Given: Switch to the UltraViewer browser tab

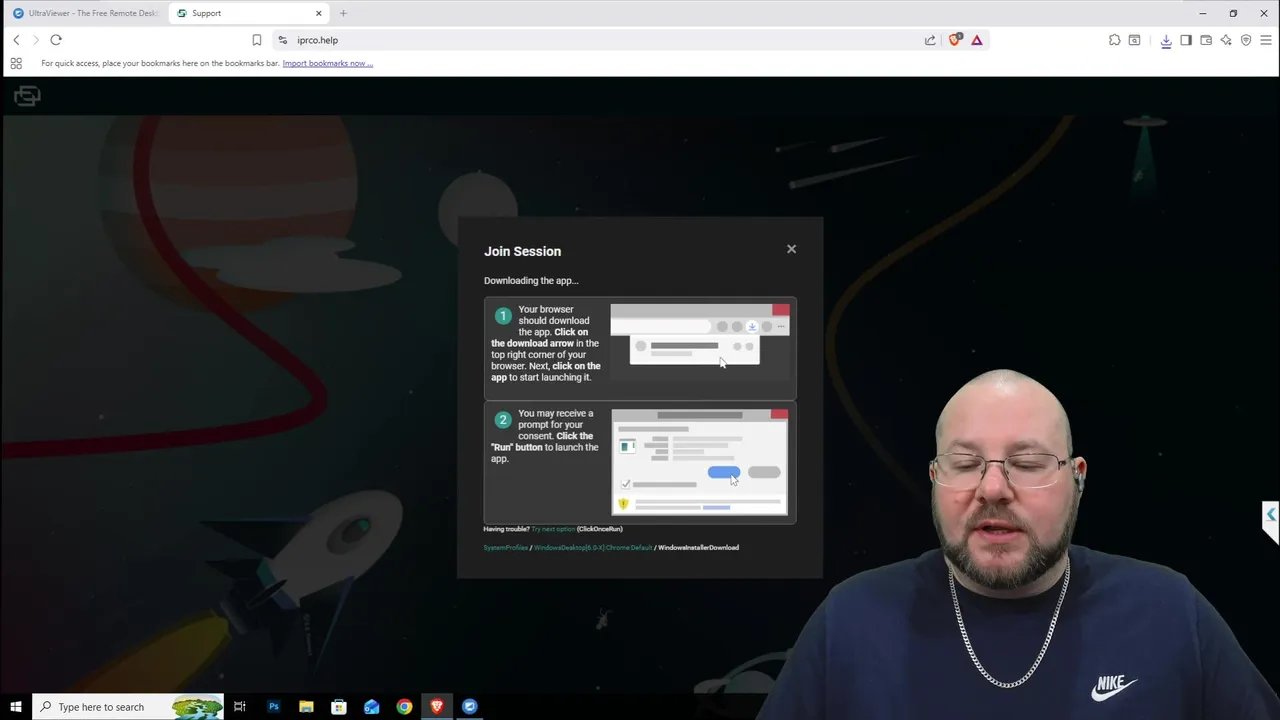Looking at the screenshot, I should (85, 13).
